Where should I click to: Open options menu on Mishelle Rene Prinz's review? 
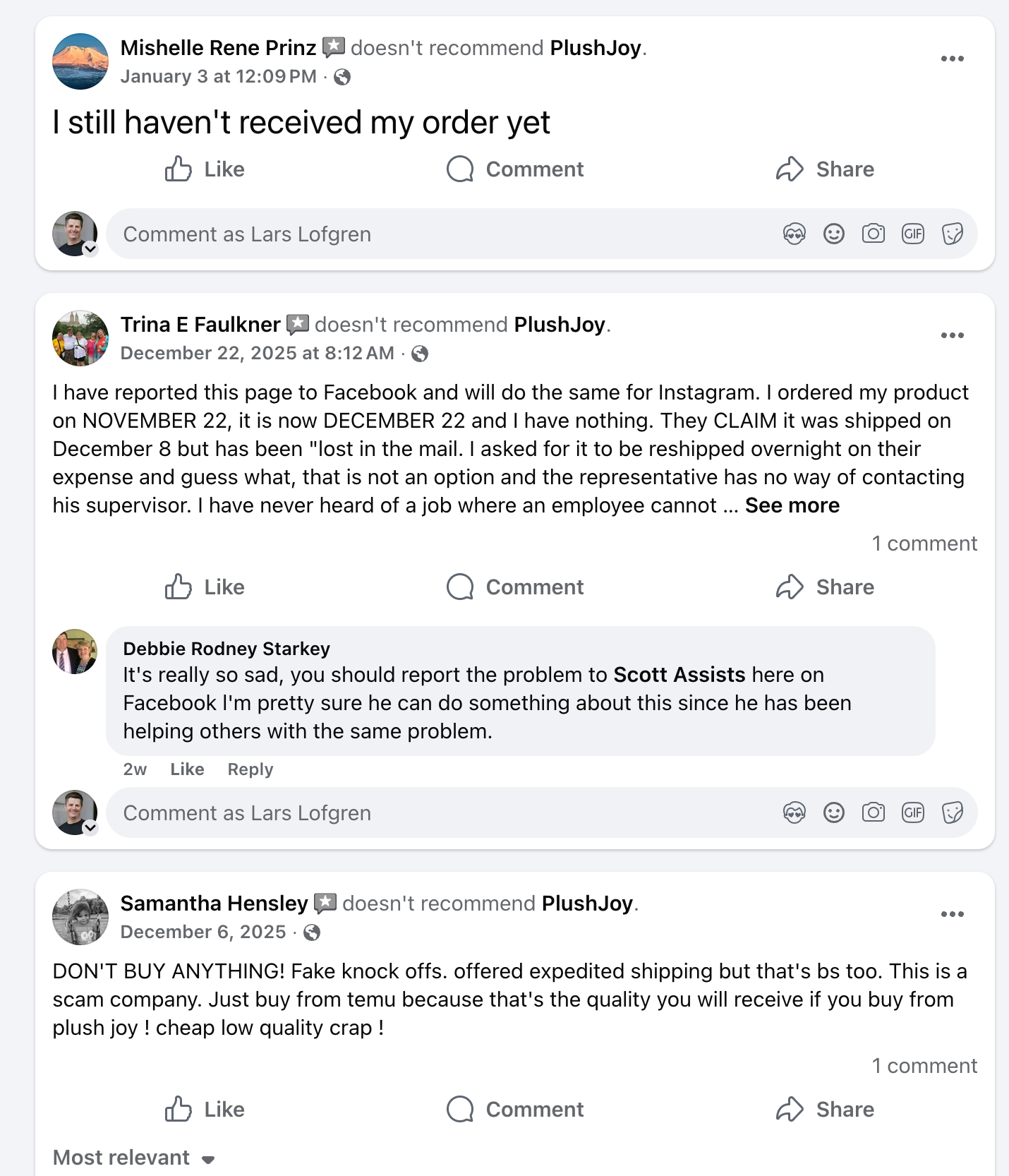pyautogui.click(x=952, y=59)
